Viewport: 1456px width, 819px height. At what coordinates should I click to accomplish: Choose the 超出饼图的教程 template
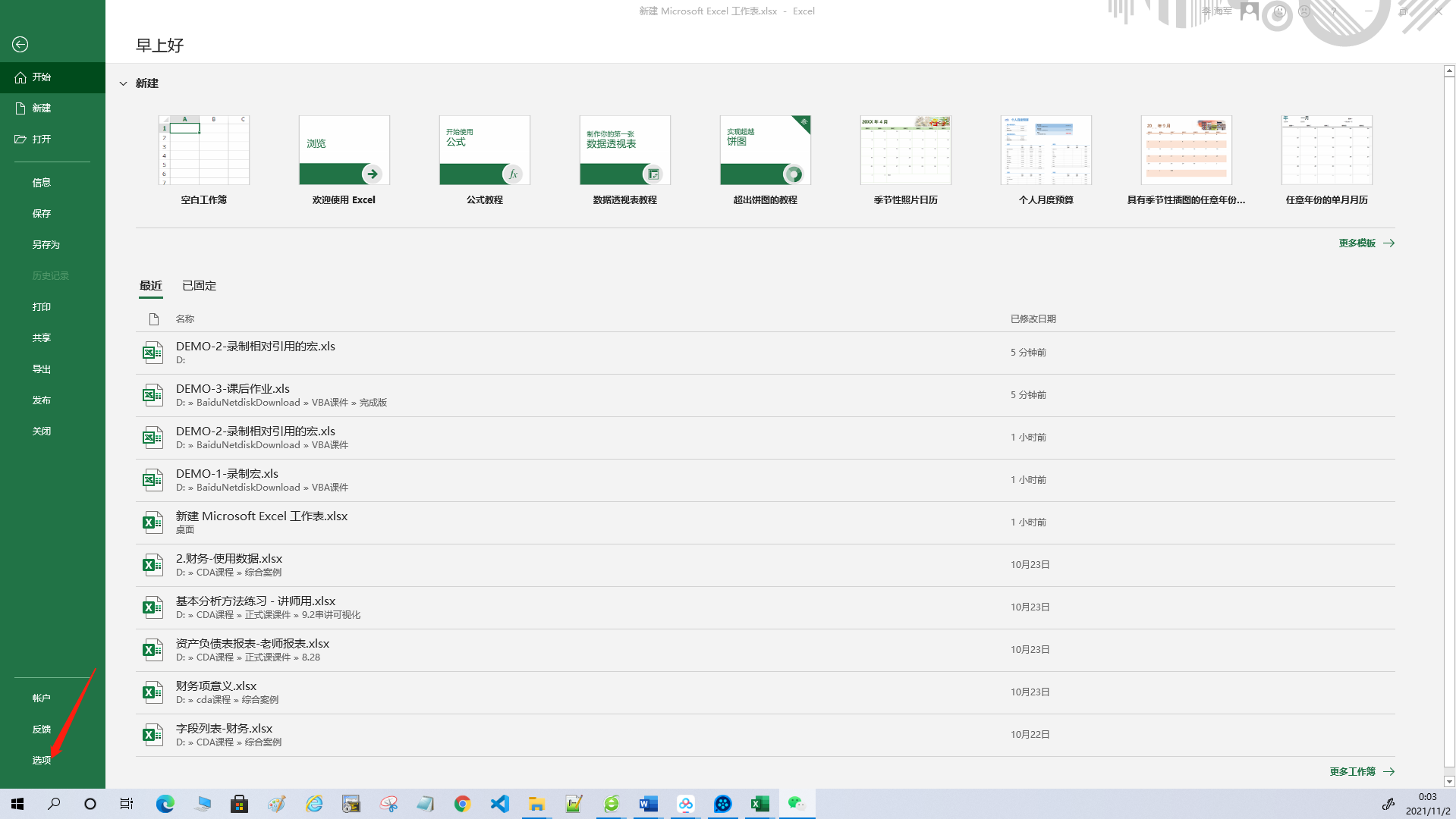(x=766, y=150)
